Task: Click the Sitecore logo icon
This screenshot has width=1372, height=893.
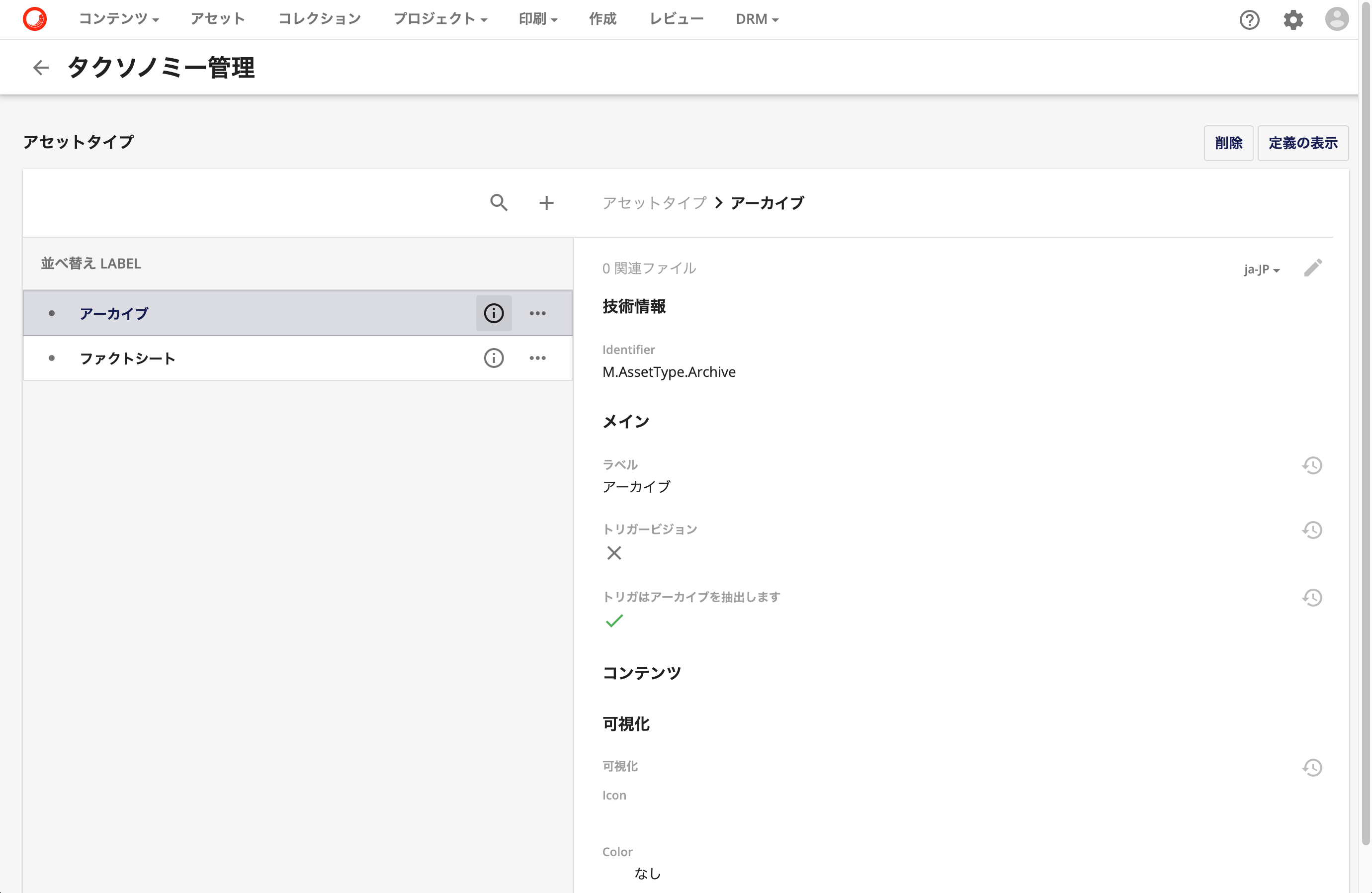Action: [x=35, y=19]
